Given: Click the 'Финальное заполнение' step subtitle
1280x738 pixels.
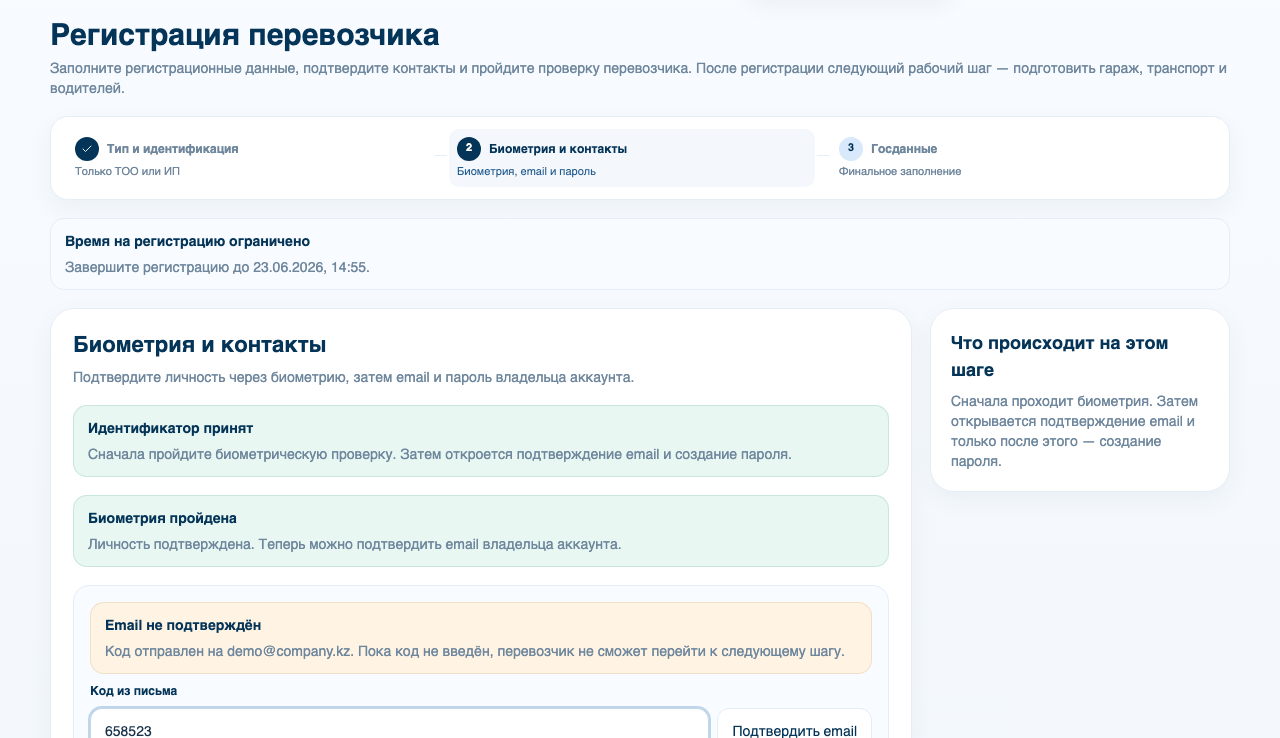Looking at the screenshot, I should tap(900, 171).
